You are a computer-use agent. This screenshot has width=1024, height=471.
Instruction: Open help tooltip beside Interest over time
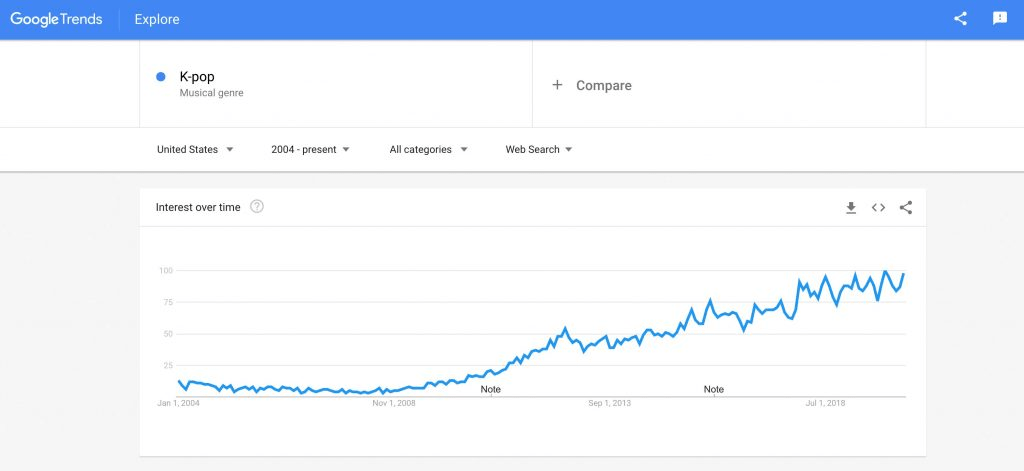pos(257,207)
